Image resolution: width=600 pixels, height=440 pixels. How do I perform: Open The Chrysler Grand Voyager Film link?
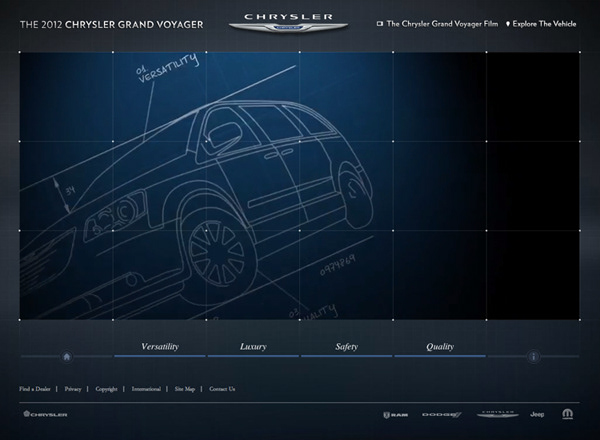click(x=442, y=24)
